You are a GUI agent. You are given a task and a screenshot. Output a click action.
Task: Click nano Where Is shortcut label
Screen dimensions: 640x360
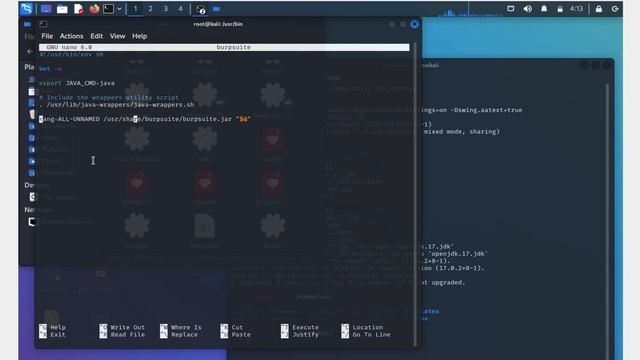pyautogui.click(x=186, y=327)
